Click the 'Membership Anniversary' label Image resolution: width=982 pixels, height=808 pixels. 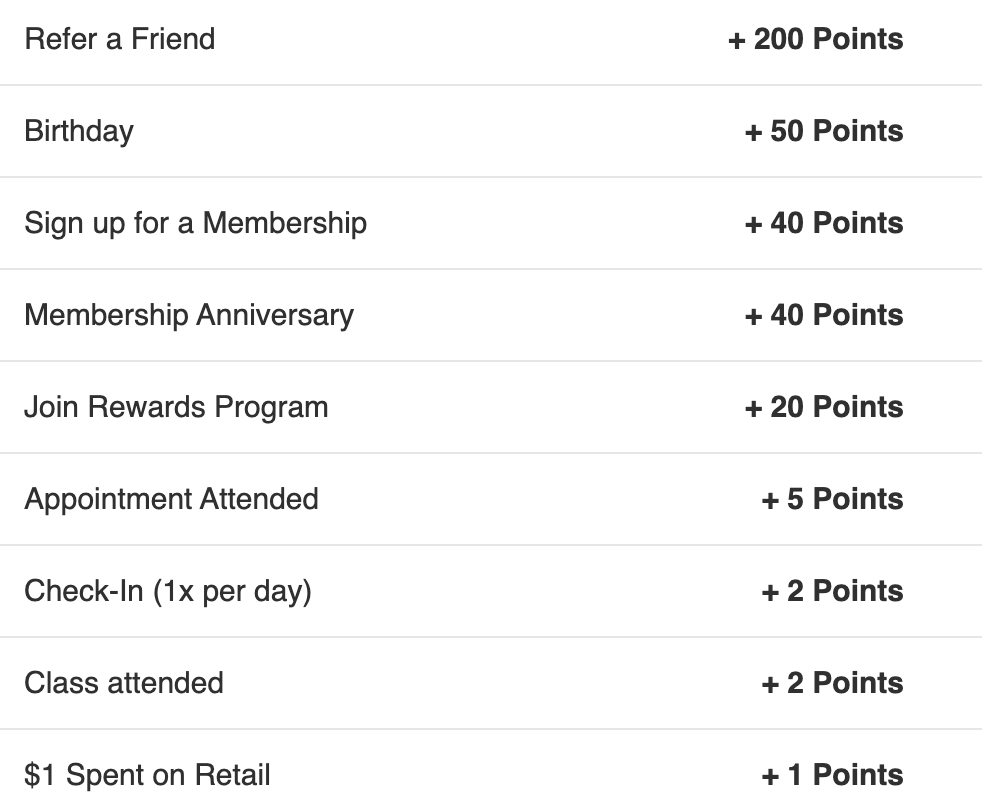click(188, 315)
